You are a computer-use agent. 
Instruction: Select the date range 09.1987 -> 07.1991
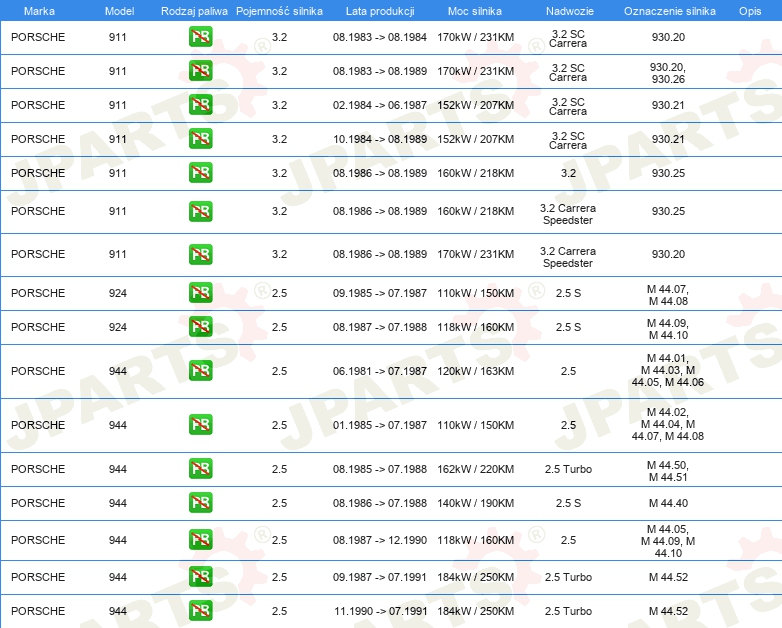[x=380, y=577]
